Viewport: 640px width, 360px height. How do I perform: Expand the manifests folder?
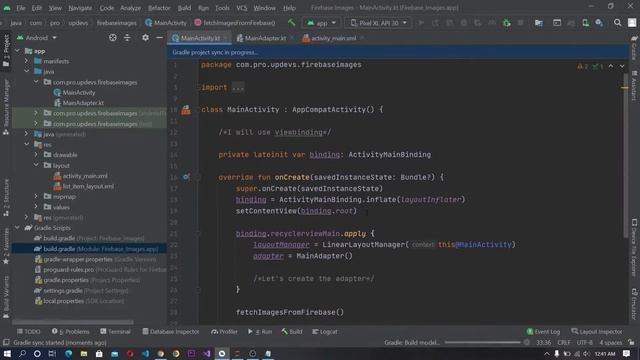point(27,61)
